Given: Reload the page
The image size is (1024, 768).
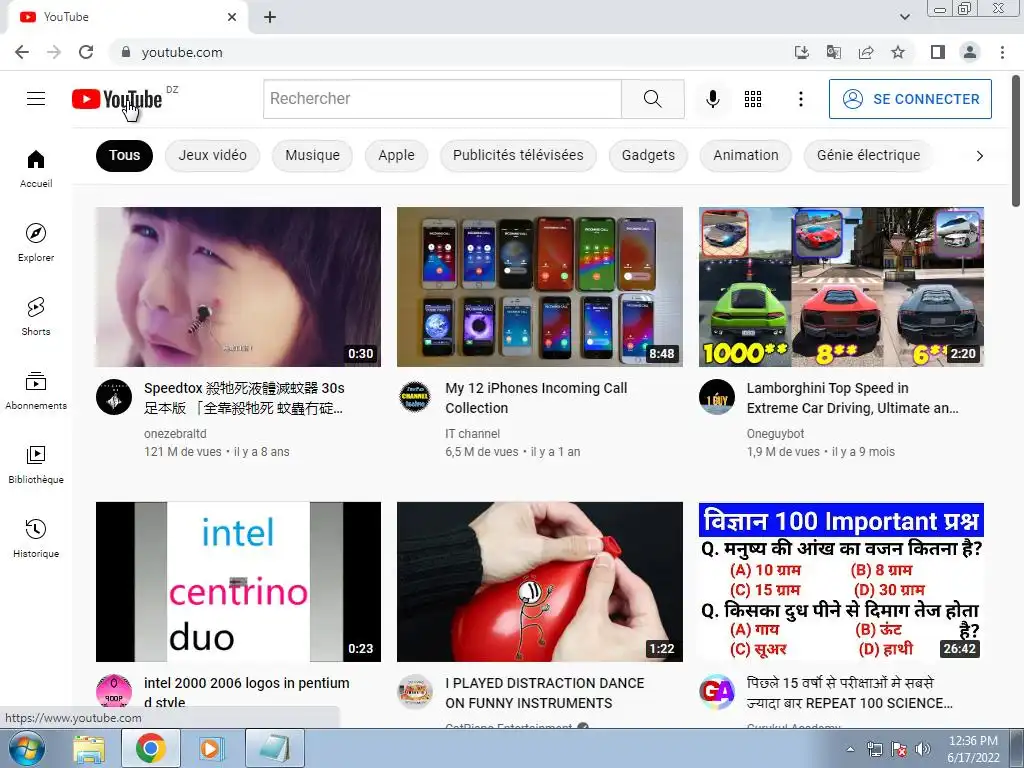Looking at the screenshot, I should click(x=86, y=52).
